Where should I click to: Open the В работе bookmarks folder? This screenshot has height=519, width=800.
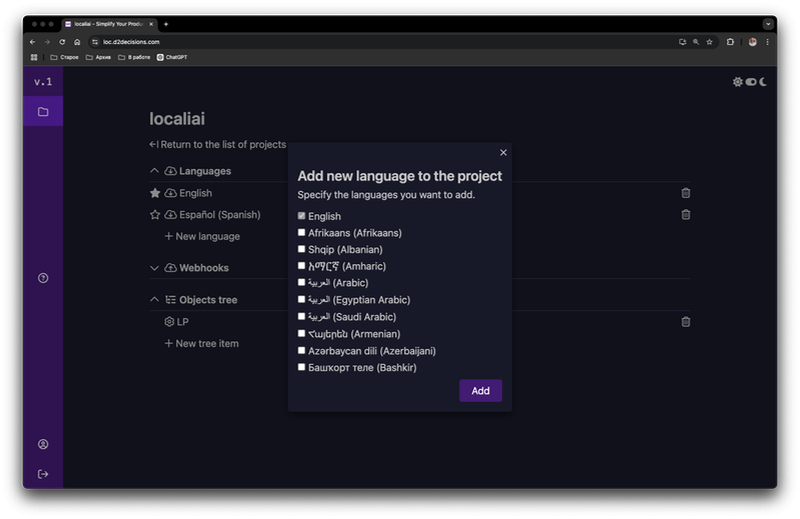tap(134, 57)
